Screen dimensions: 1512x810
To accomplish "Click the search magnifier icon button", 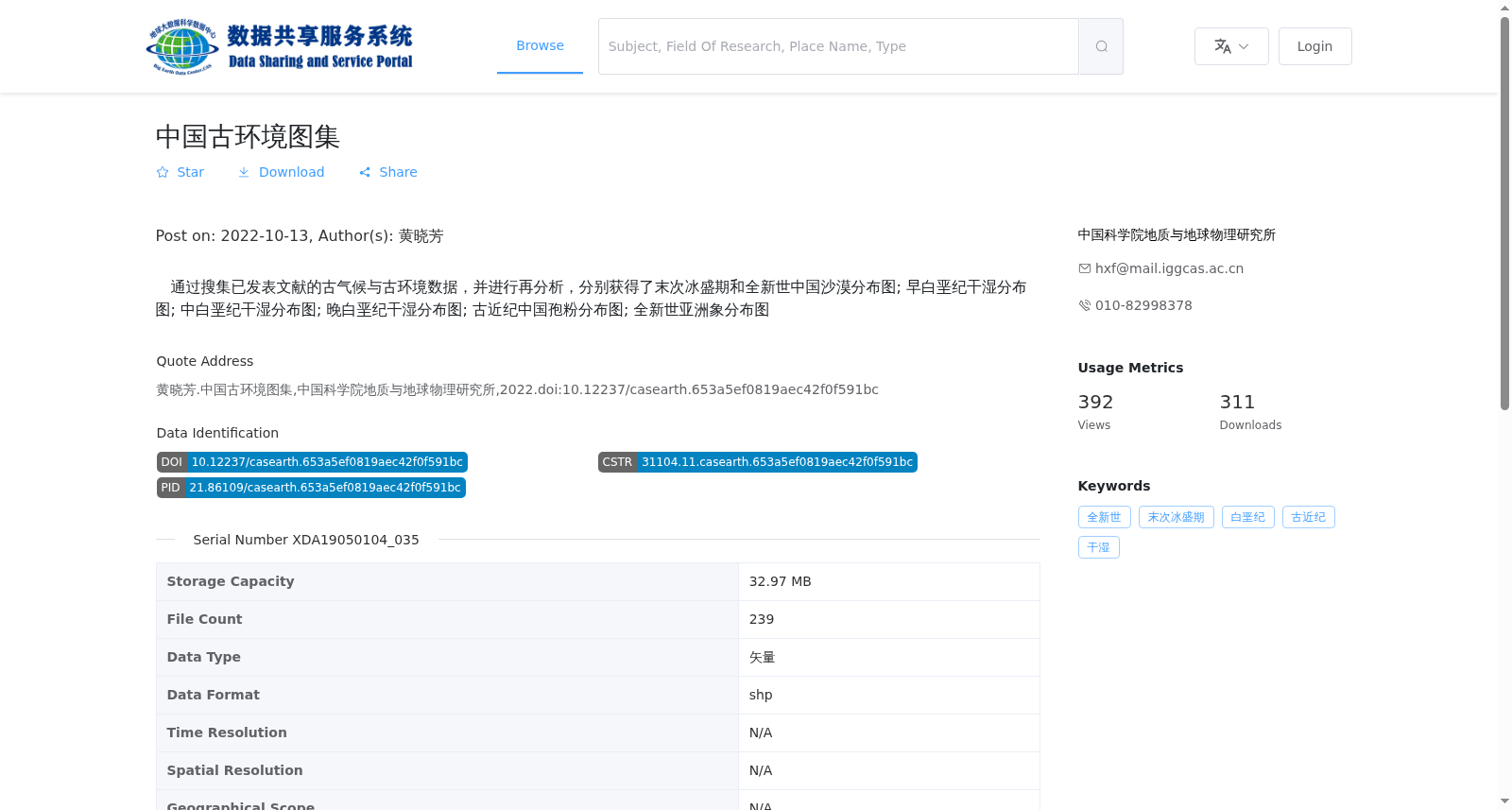I will click(x=1101, y=46).
